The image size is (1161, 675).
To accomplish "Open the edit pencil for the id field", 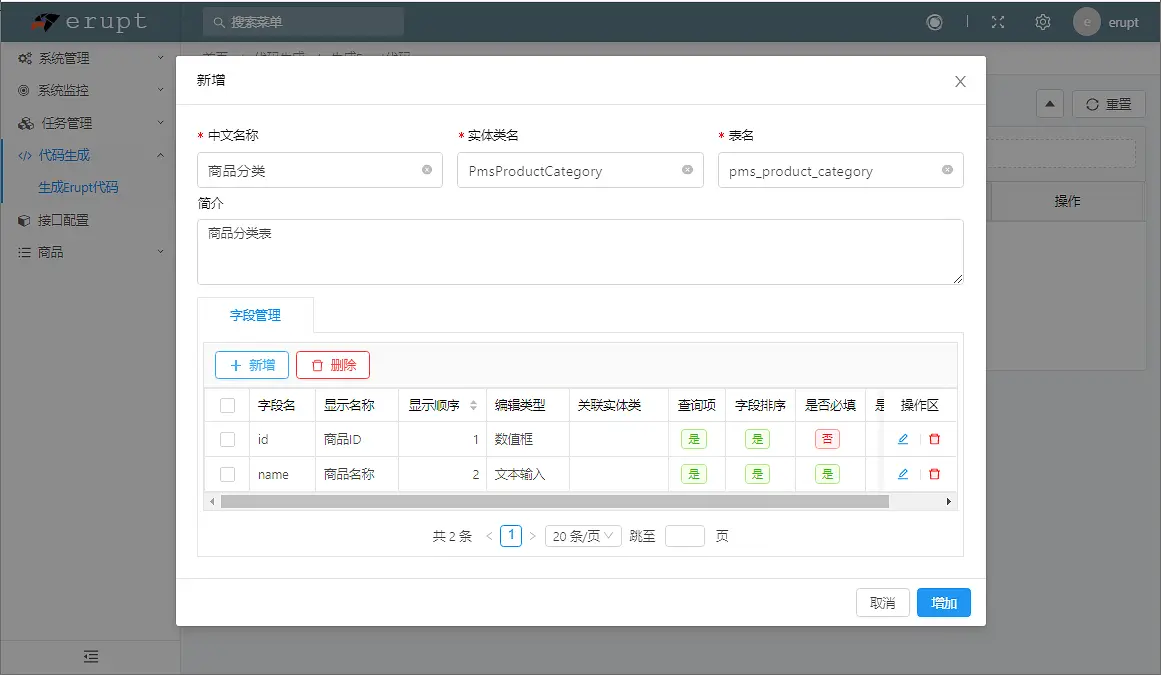I will tap(904, 438).
